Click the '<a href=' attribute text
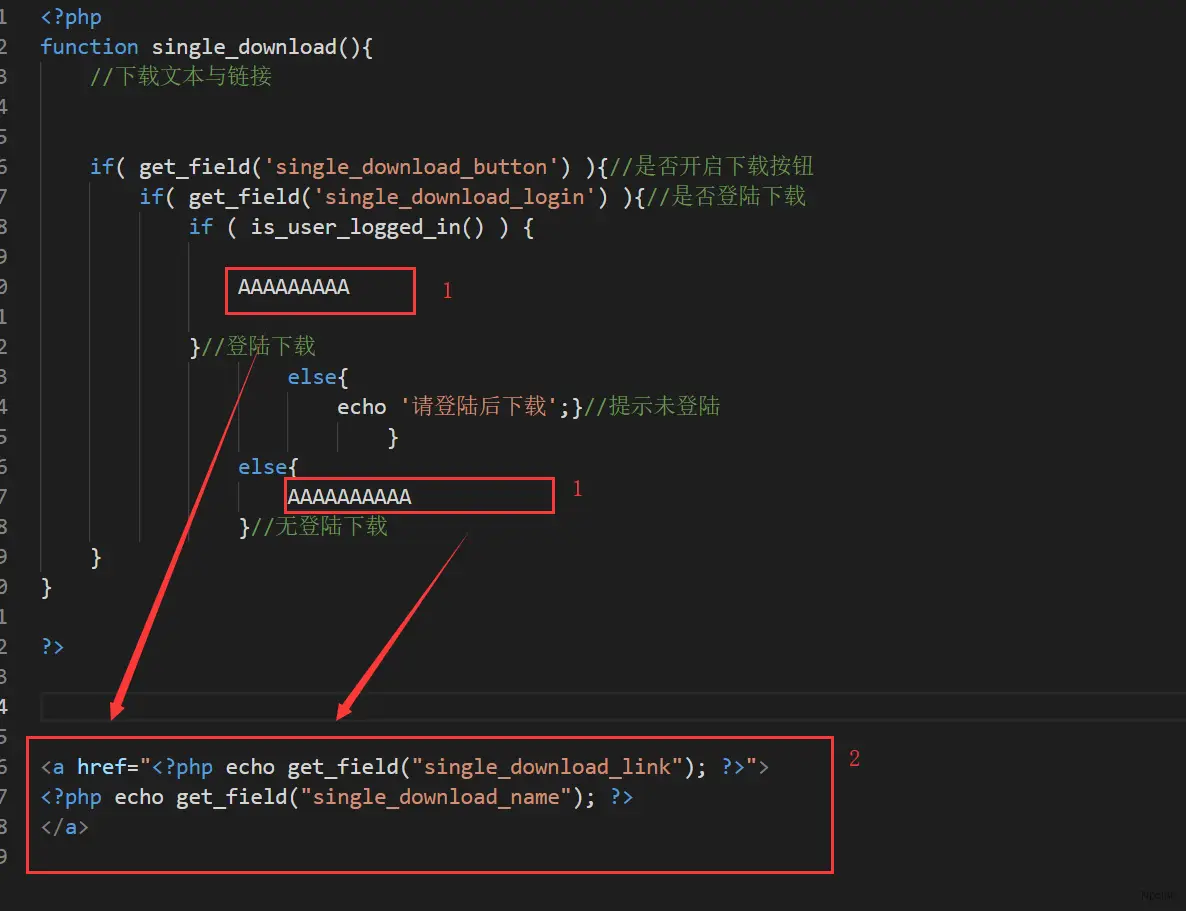 tap(90, 767)
